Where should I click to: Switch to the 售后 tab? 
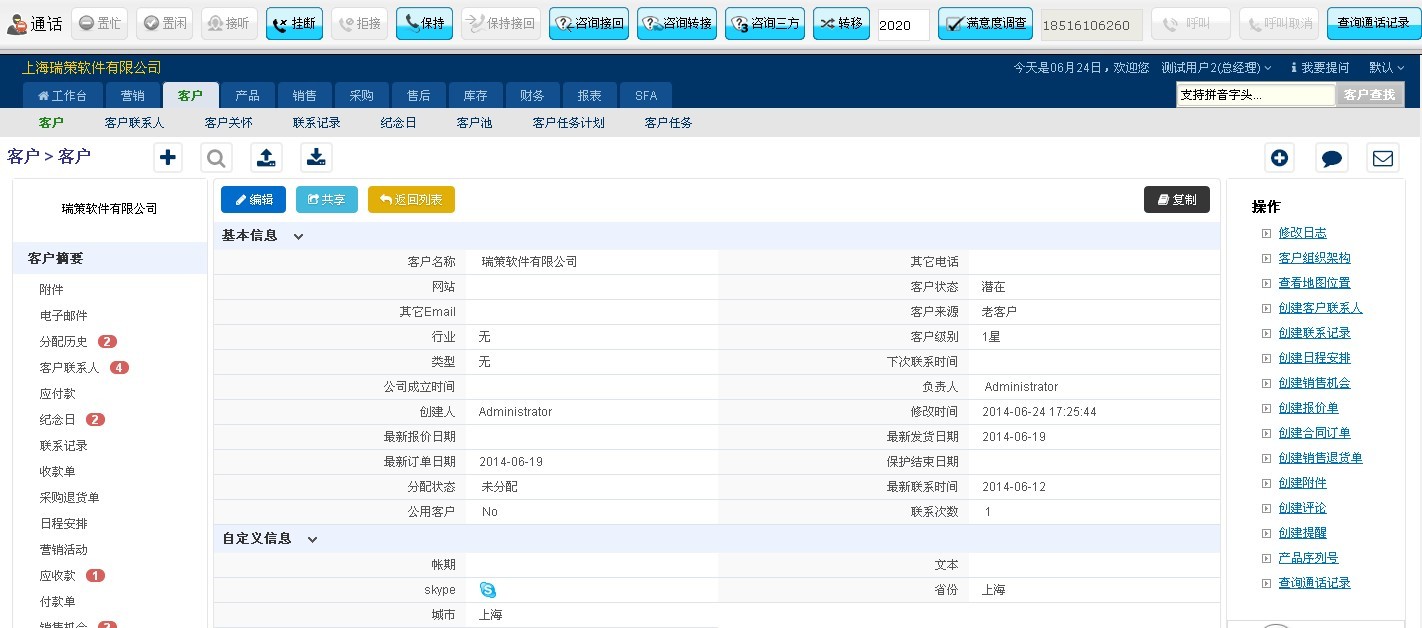click(x=419, y=96)
